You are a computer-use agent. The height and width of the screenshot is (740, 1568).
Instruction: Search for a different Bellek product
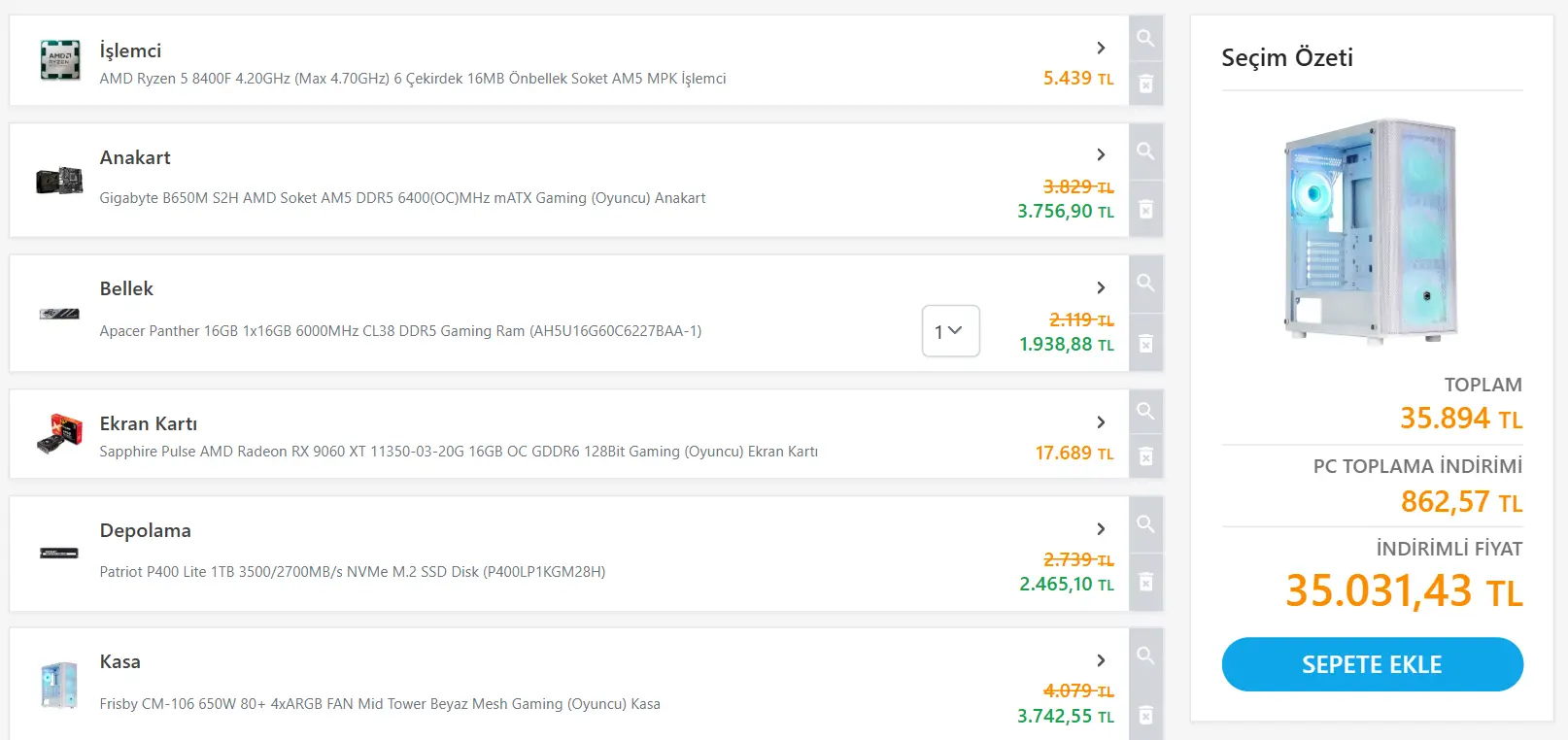pyautogui.click(x=1146, y=284)
